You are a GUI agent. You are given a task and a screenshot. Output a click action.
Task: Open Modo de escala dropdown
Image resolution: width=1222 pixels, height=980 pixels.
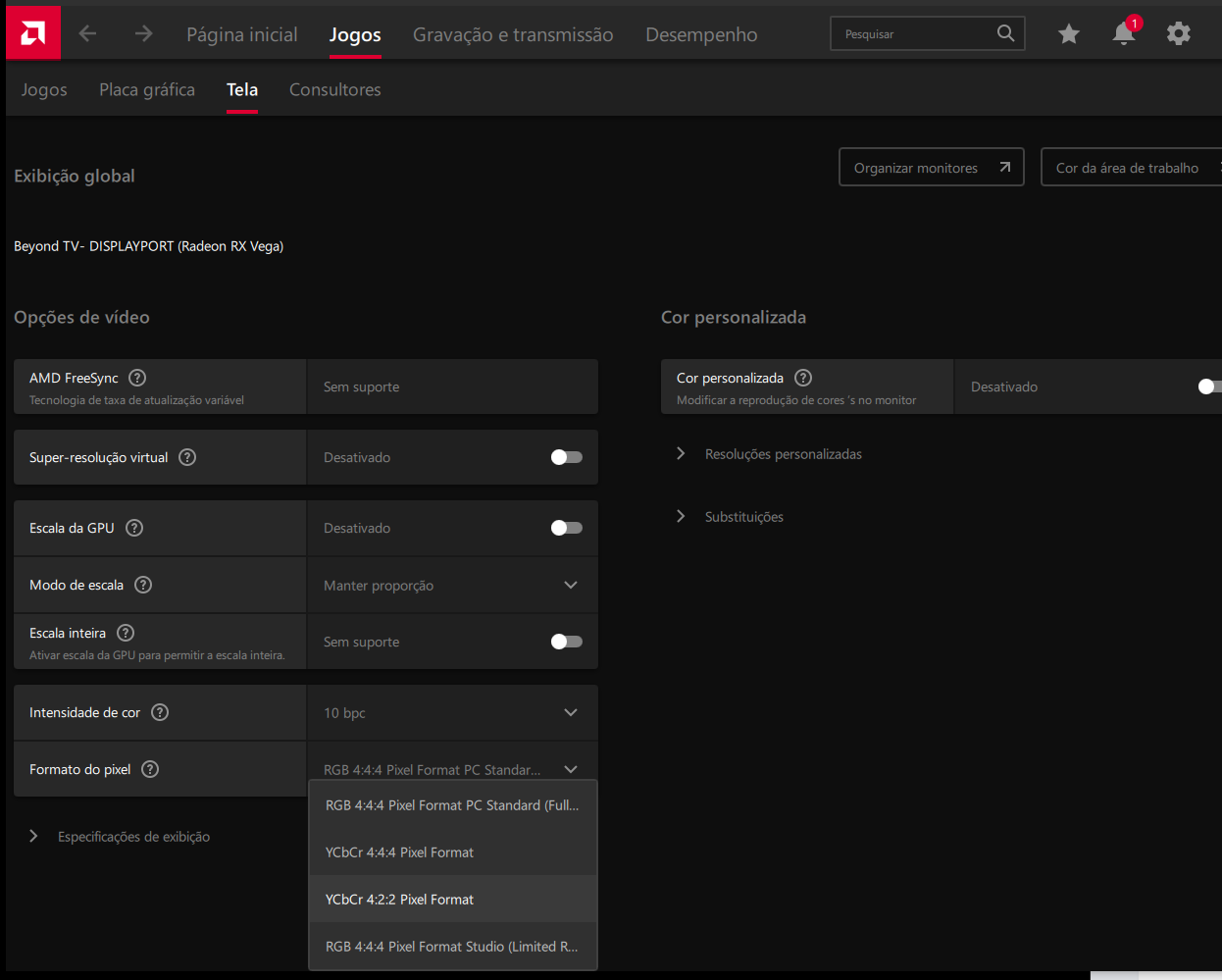(453, 586)
